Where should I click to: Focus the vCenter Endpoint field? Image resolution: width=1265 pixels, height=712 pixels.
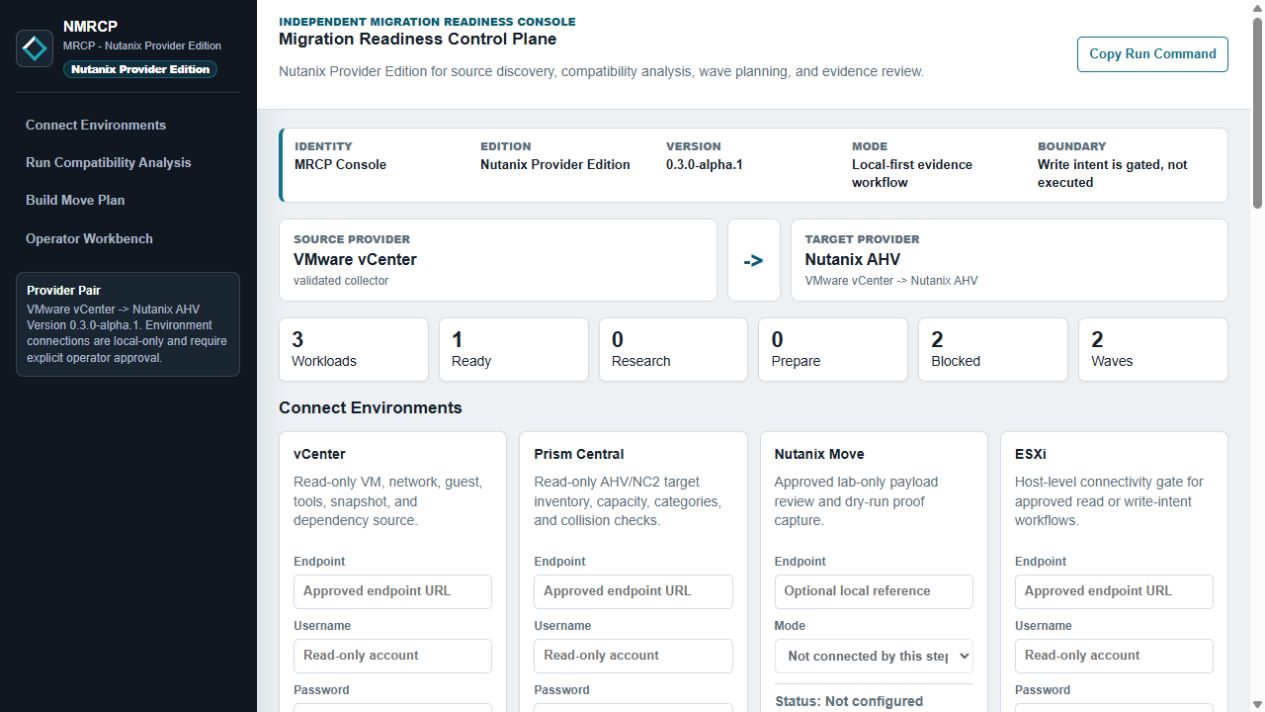[x=393, y=591]
